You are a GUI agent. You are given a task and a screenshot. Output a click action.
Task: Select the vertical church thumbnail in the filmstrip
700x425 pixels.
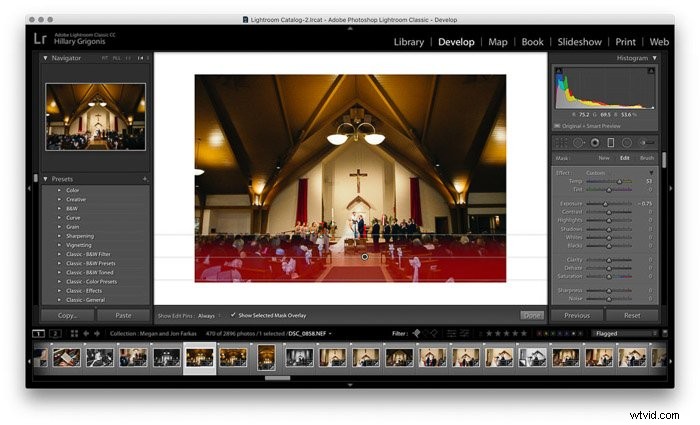(x=267, y=357)
